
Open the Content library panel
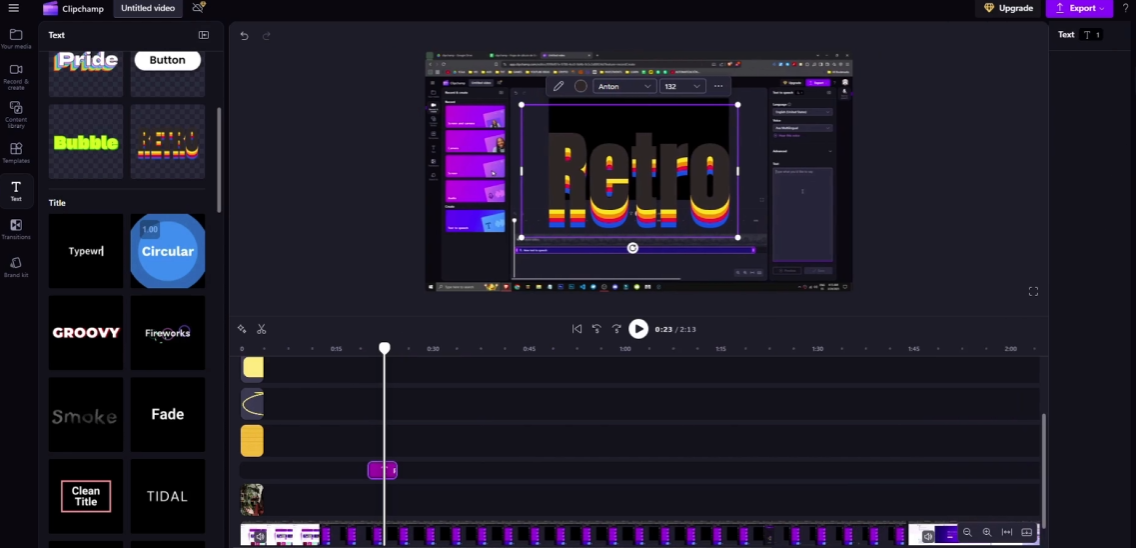(x=16, y=115)
